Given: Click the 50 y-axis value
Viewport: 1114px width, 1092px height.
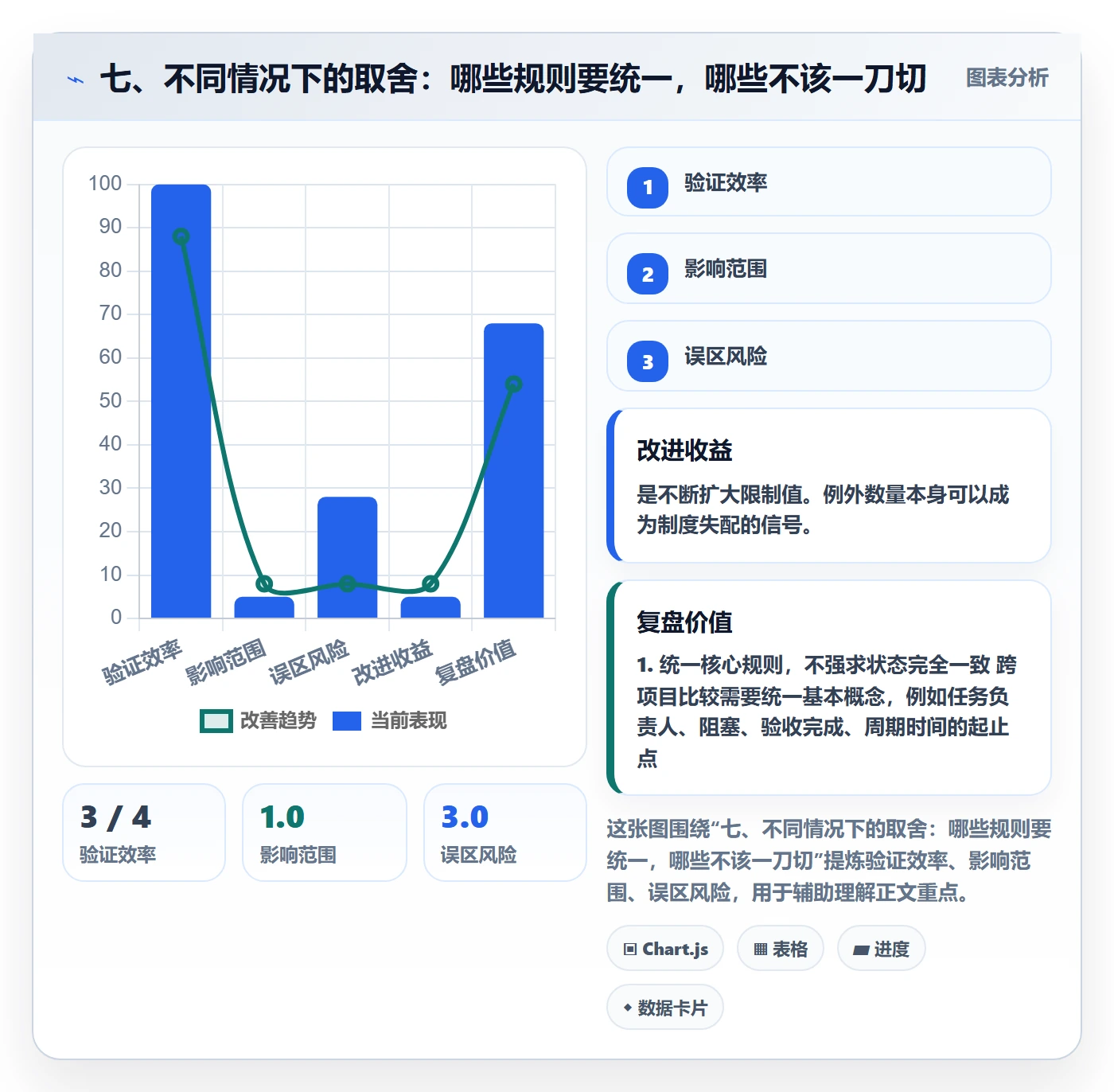Looking at the screenshot, I should click(x=111, y=400).
